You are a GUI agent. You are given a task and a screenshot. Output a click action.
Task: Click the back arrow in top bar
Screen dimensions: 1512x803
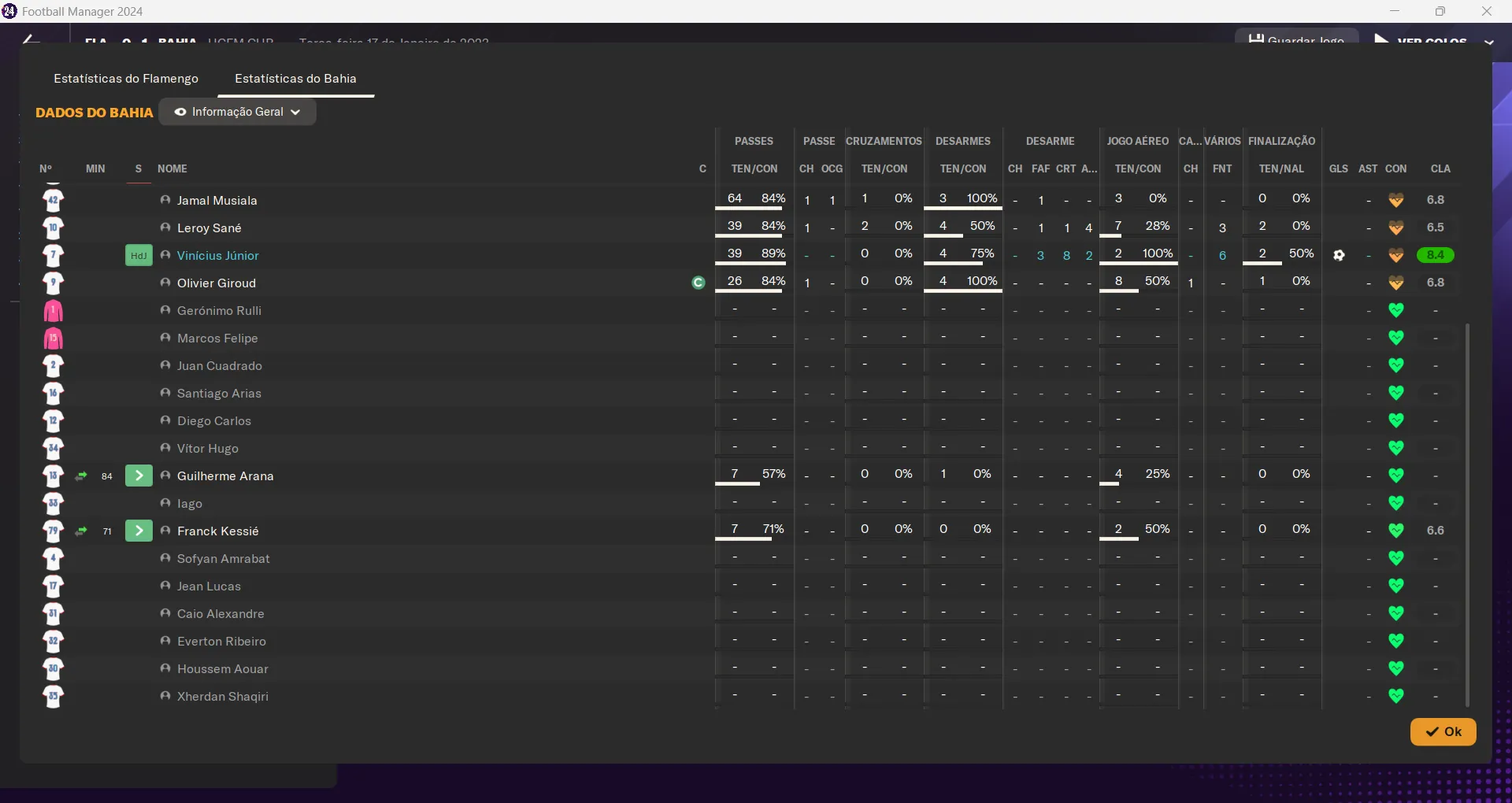[30, 38]
